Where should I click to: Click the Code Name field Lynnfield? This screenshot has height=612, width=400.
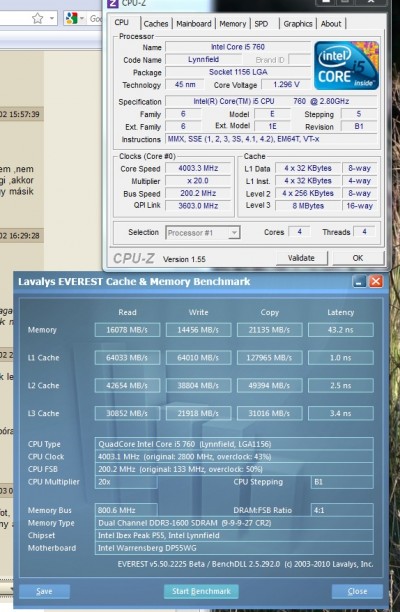click(x=203, y=59)
